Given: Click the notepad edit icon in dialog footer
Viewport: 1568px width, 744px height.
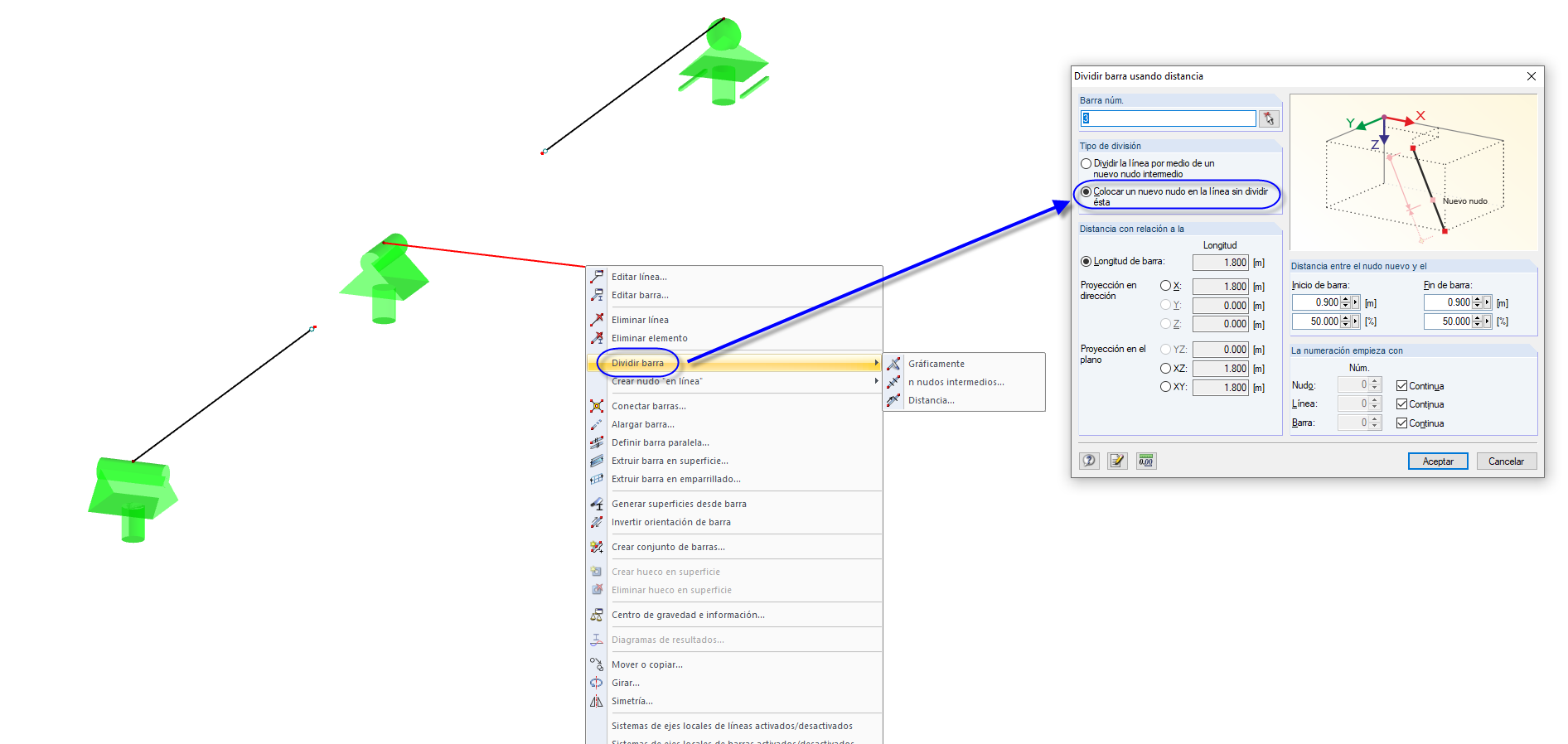Looking at the screenshot, I should [1117, 461].
